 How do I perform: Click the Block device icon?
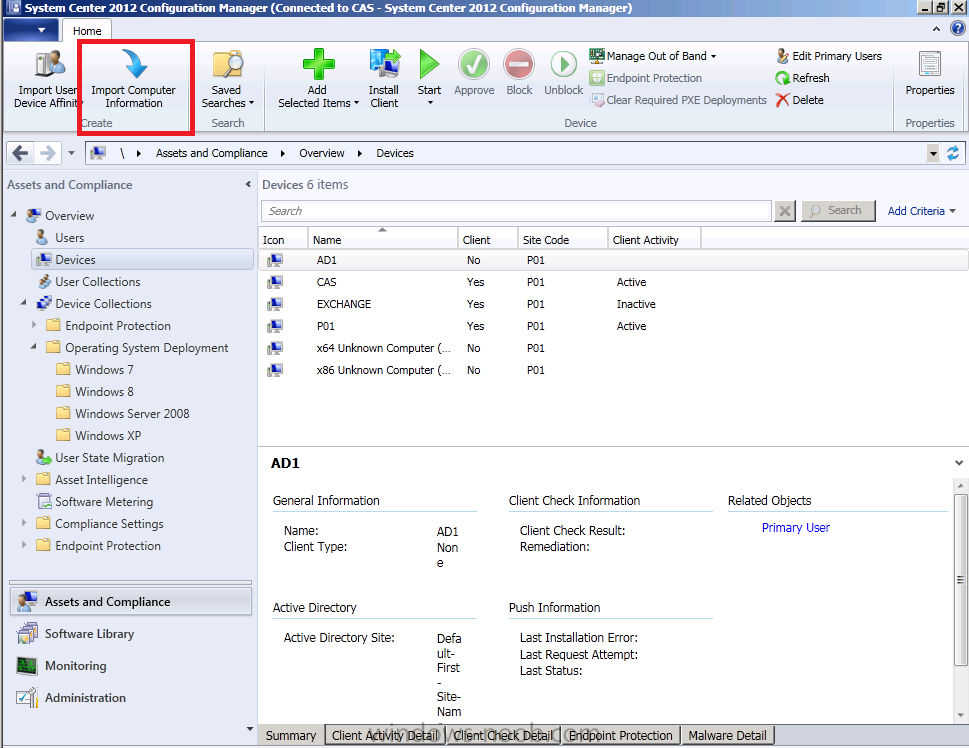pos(519,64)
